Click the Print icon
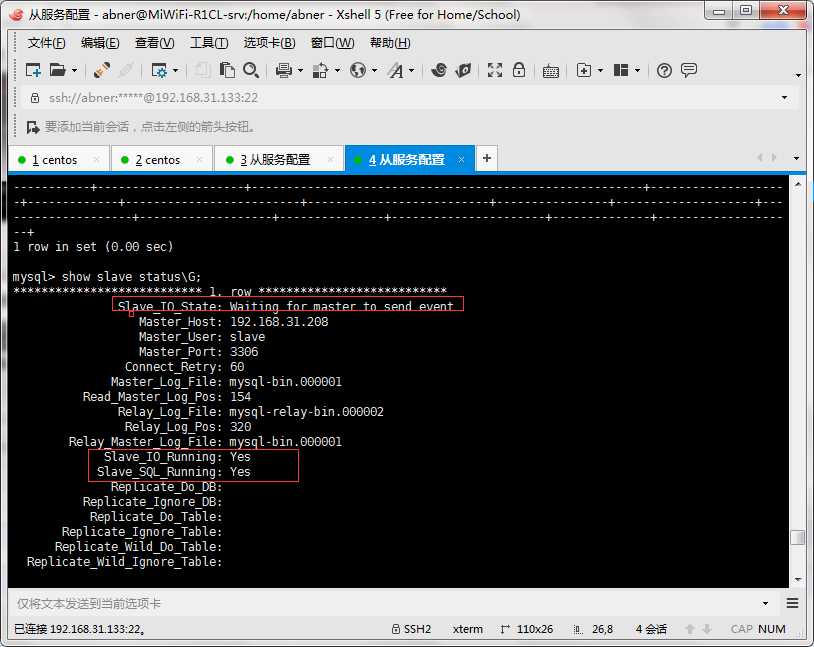The image size is (814, 647). 283,70
